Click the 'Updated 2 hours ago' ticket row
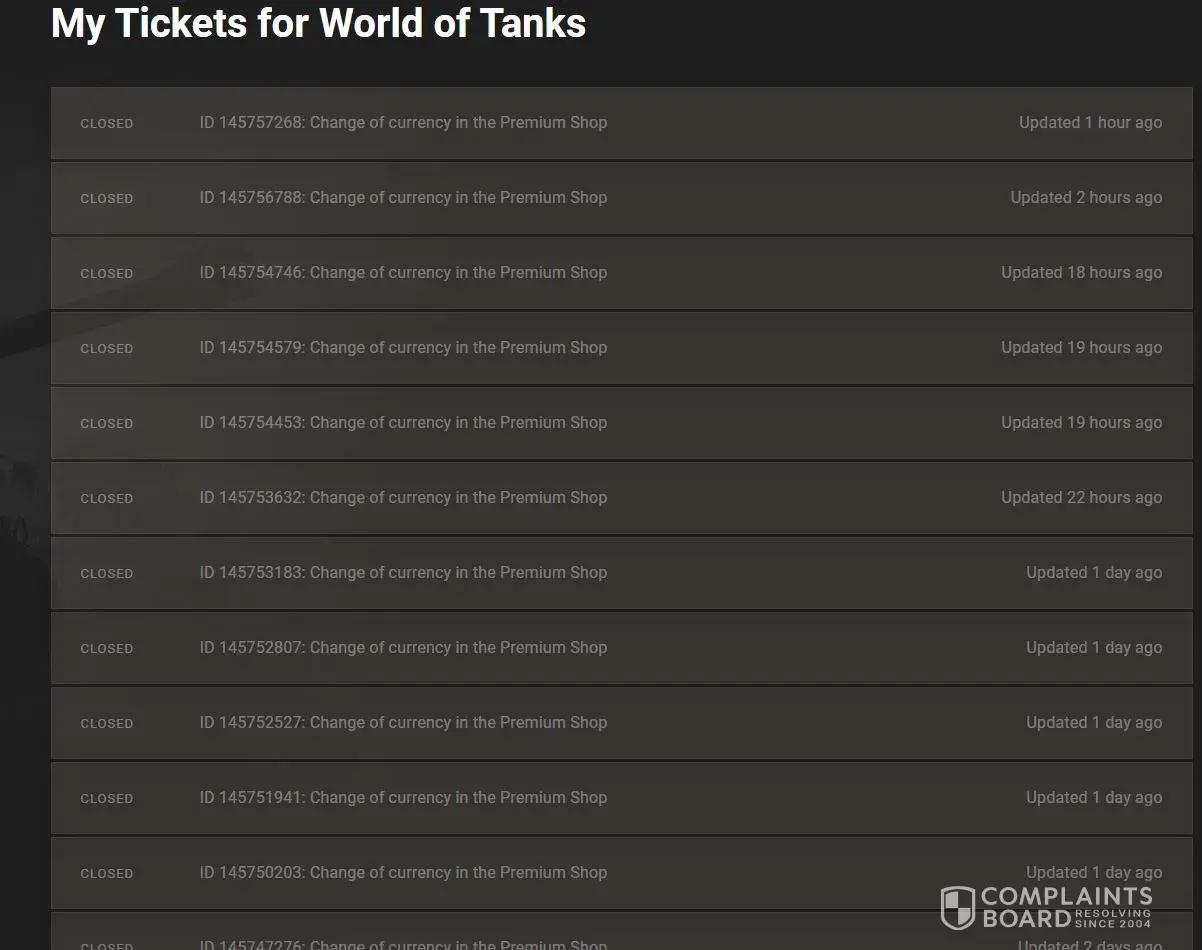 click(x=1086, y=198)
